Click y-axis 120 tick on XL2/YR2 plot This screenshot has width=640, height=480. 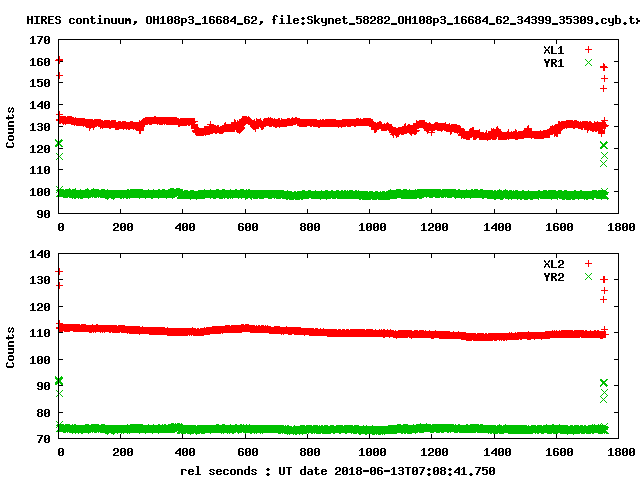pos(40,307)
